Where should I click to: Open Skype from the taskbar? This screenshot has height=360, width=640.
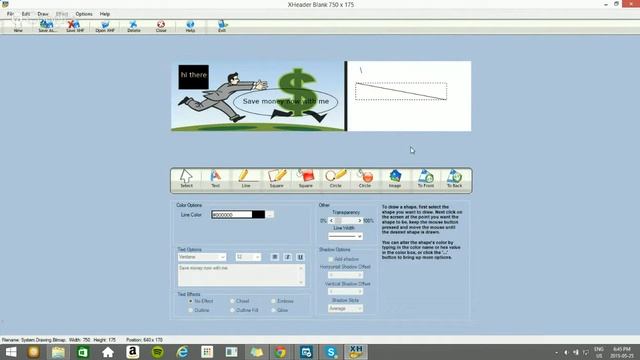[331, 352]
